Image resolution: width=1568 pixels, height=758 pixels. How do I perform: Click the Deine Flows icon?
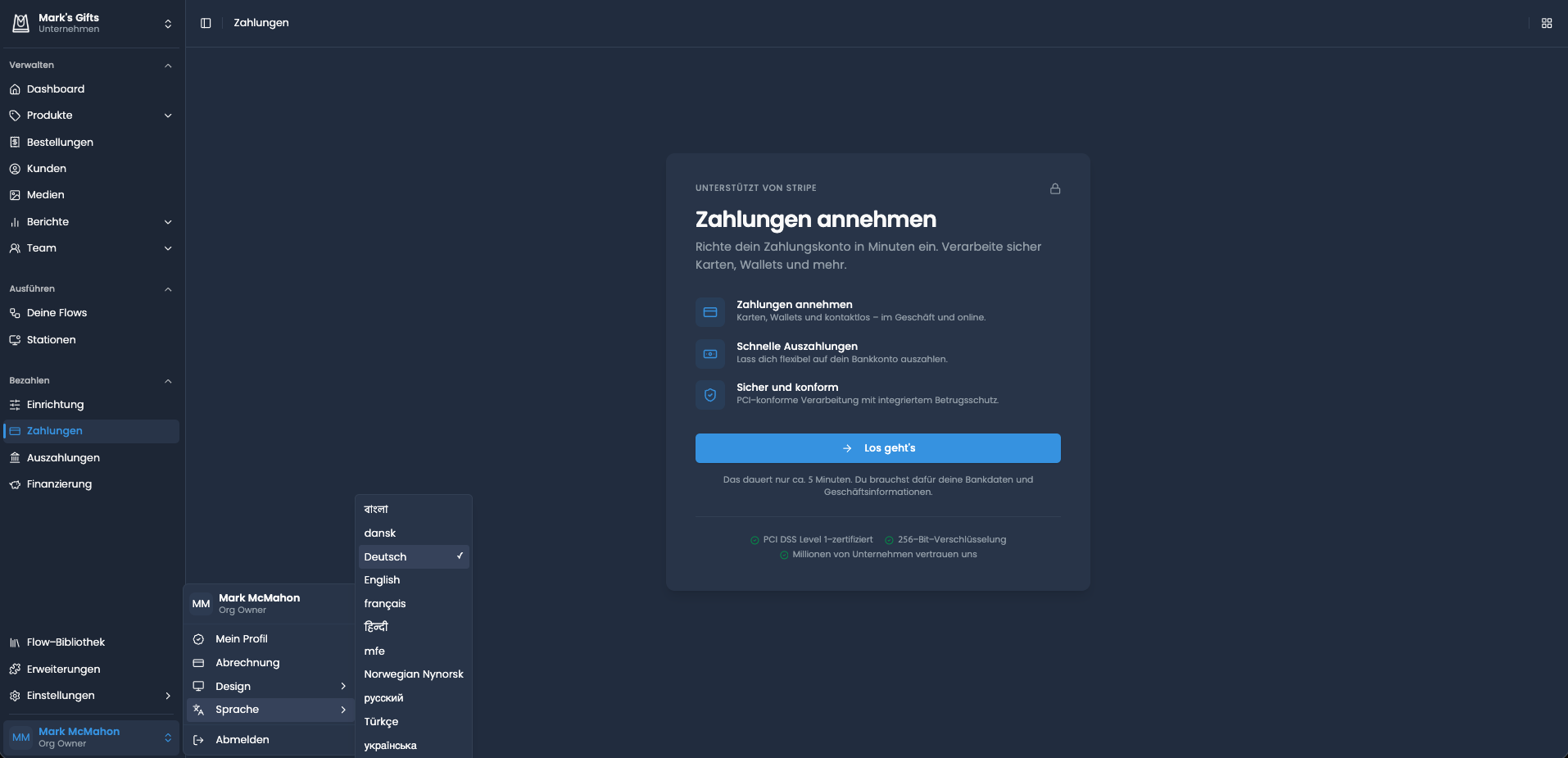coord(15,313)
